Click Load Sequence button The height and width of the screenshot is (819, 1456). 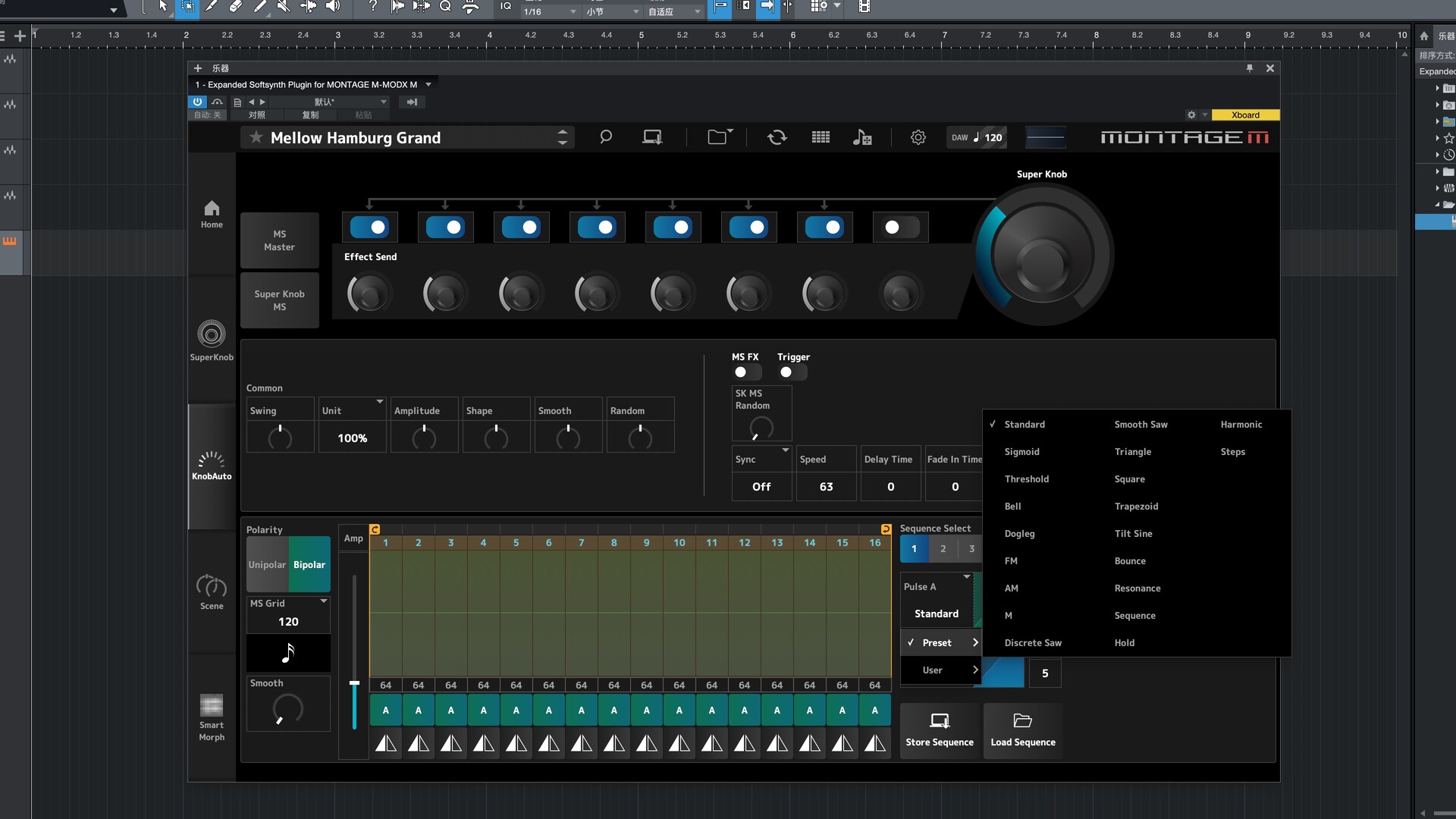click(x=1022, y=730)
